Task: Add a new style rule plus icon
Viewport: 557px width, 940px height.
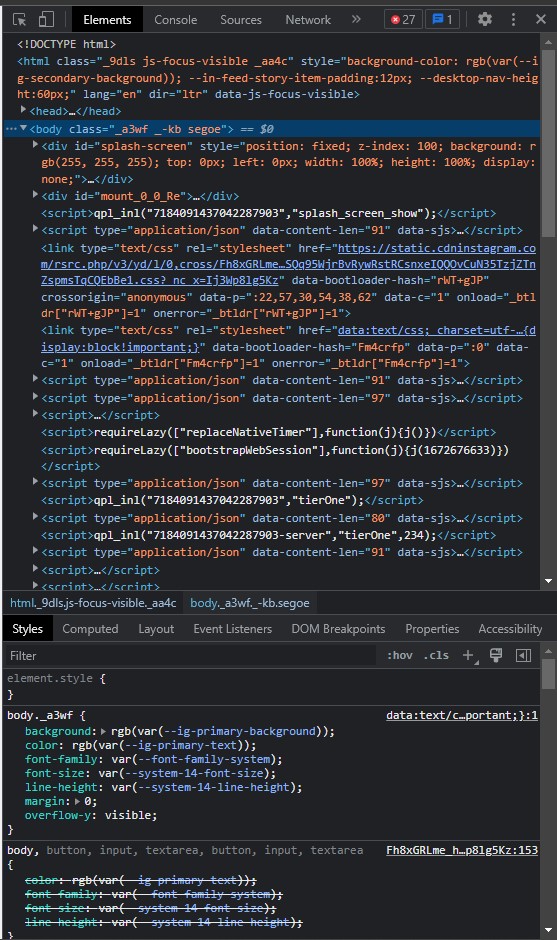Action: click(x=469, y=656)
